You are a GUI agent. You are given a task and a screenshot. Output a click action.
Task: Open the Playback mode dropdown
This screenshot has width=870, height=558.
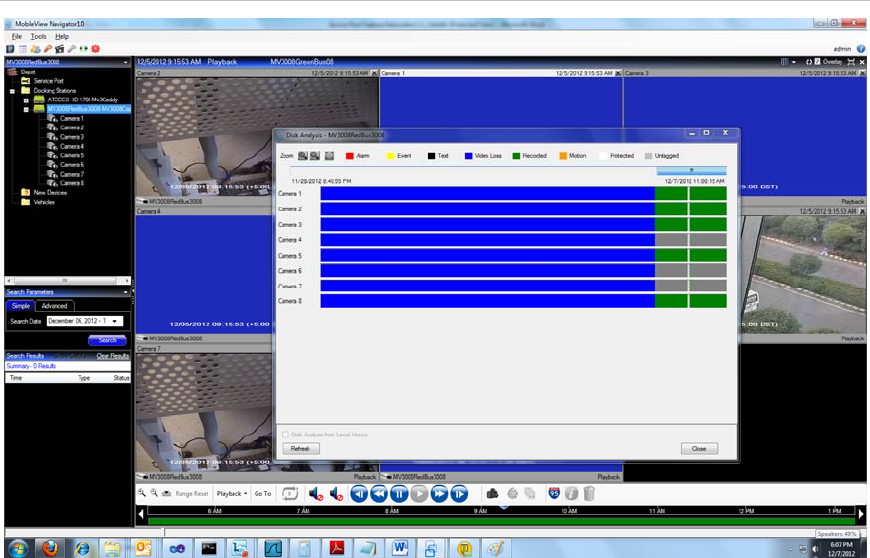(233, 494)
